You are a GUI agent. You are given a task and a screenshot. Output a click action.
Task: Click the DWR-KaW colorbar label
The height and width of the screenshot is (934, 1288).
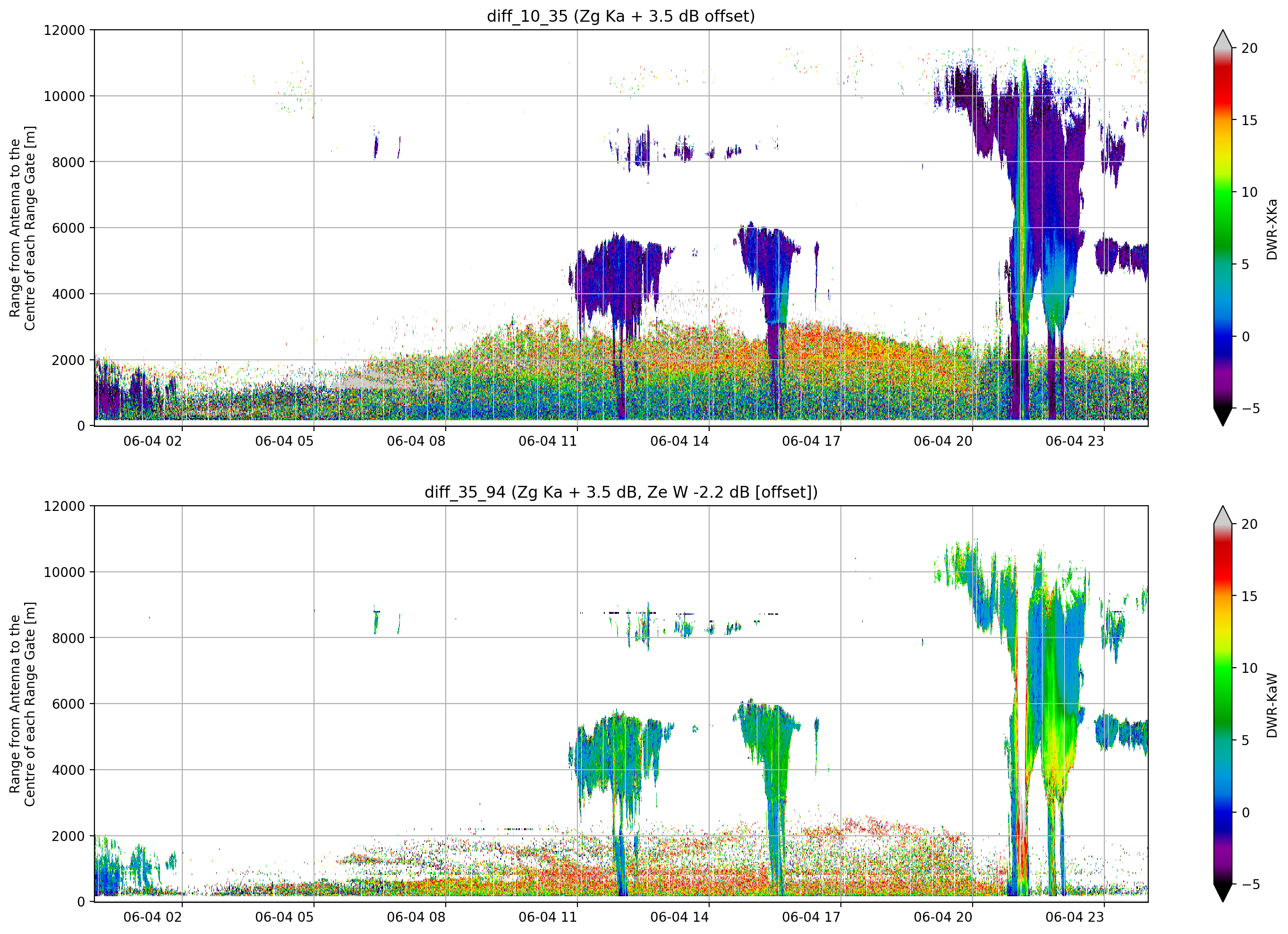point(1271,705)
